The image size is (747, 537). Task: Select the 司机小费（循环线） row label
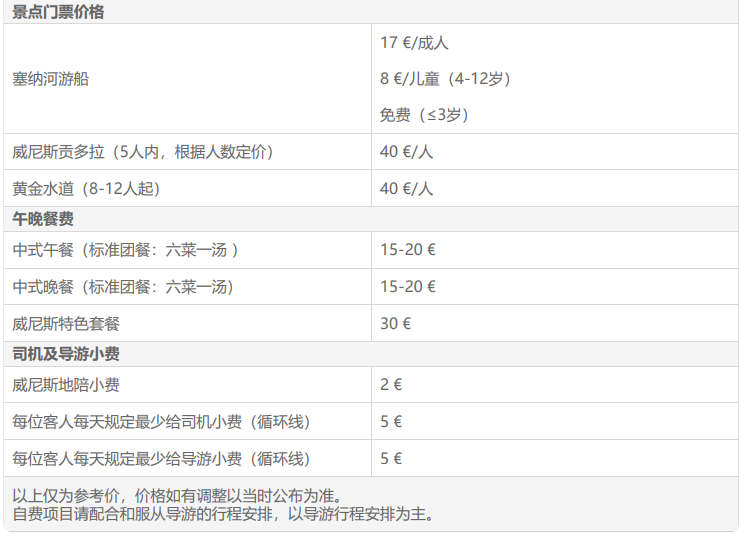tap(160, 422)
